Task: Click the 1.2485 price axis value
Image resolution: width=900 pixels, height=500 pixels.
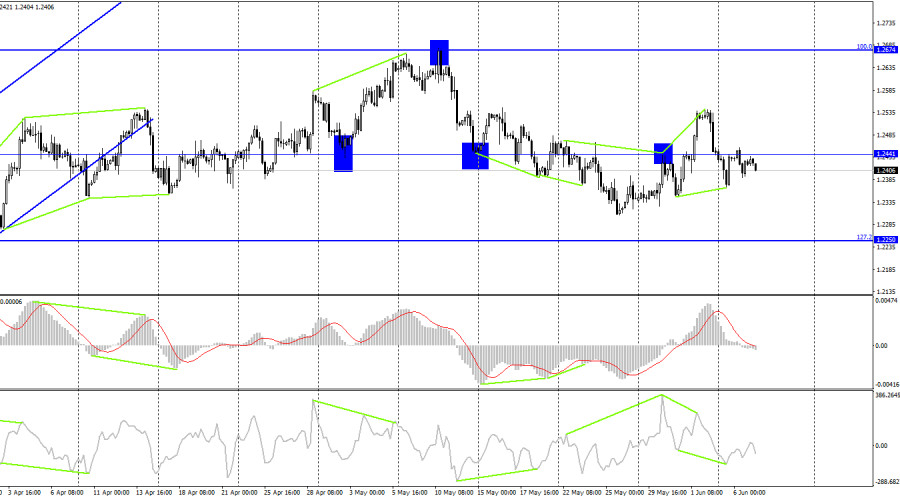Action: click(x=886, y=135)
